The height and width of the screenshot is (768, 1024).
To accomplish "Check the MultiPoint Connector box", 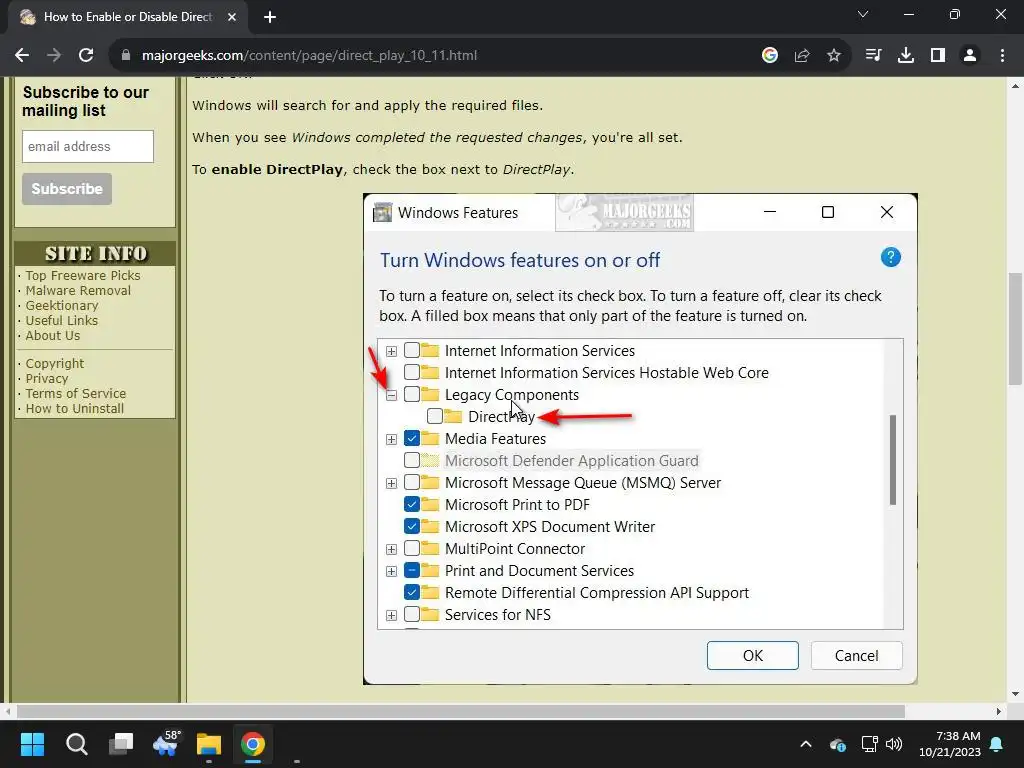I will tap(411, 548).
